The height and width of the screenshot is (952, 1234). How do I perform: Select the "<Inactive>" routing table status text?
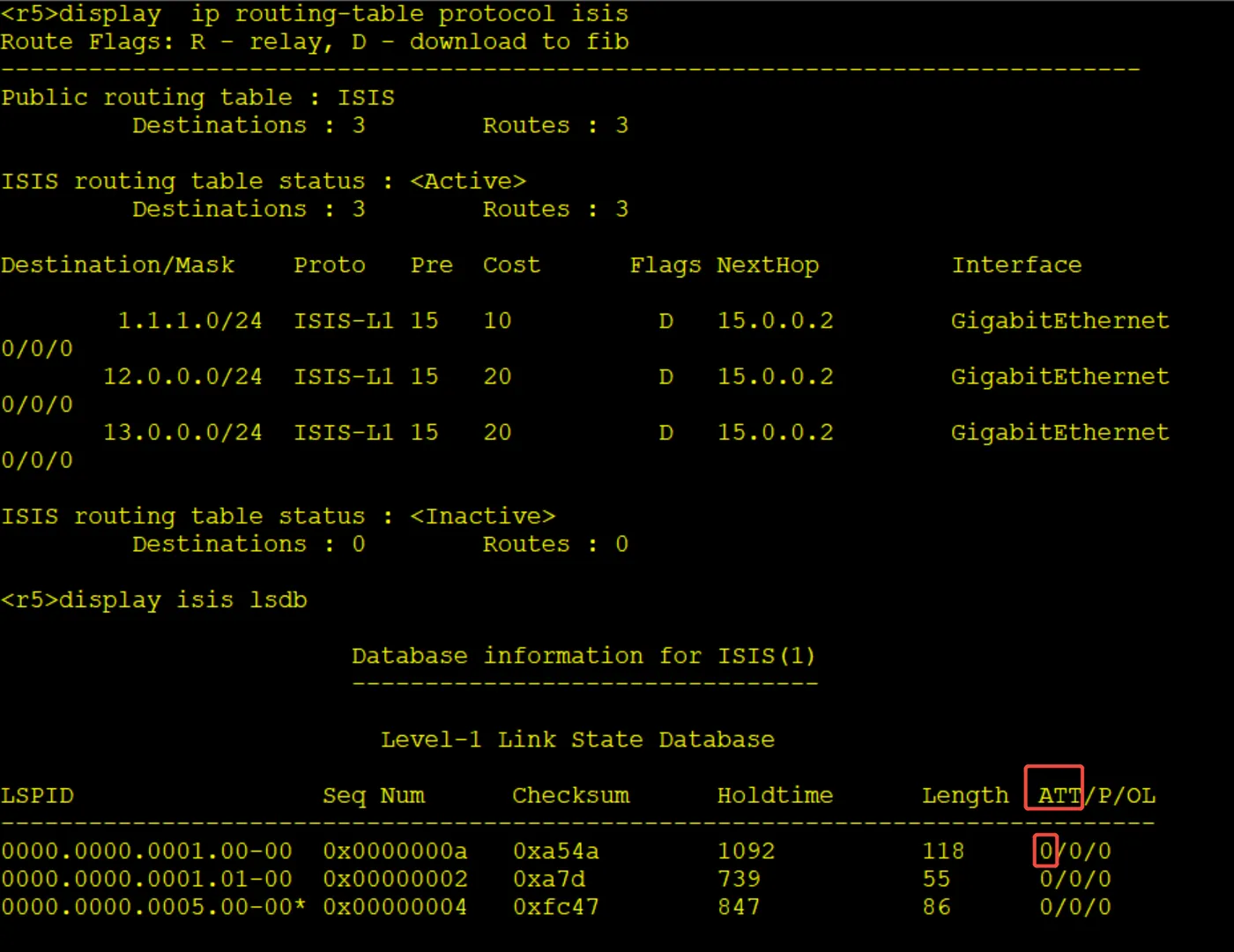(483, 517)
